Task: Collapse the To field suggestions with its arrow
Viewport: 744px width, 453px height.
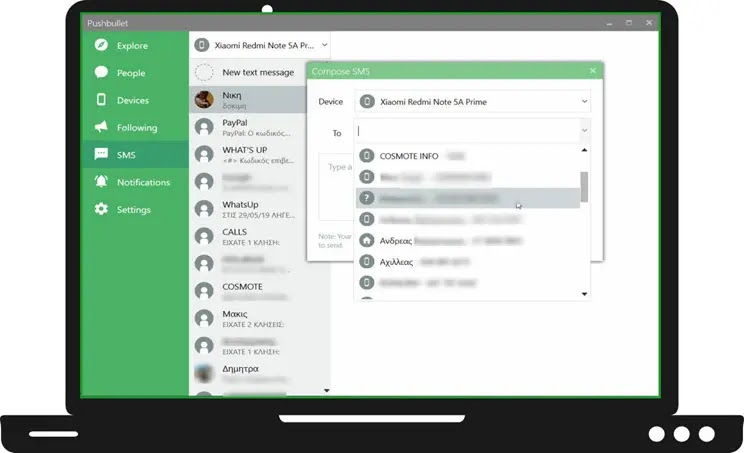Action: pos(585,130)
